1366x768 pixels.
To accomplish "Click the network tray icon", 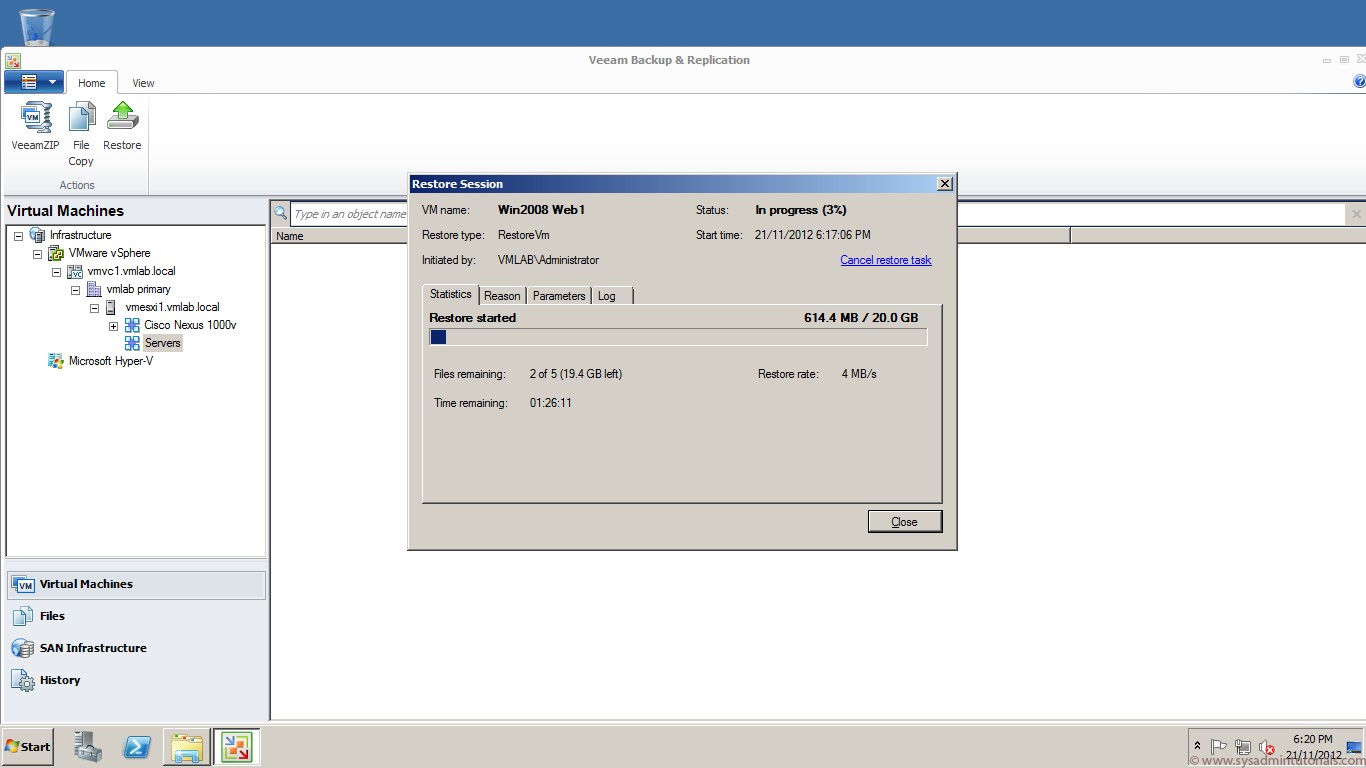I will pyautogui.click(x=1243, y=747).
